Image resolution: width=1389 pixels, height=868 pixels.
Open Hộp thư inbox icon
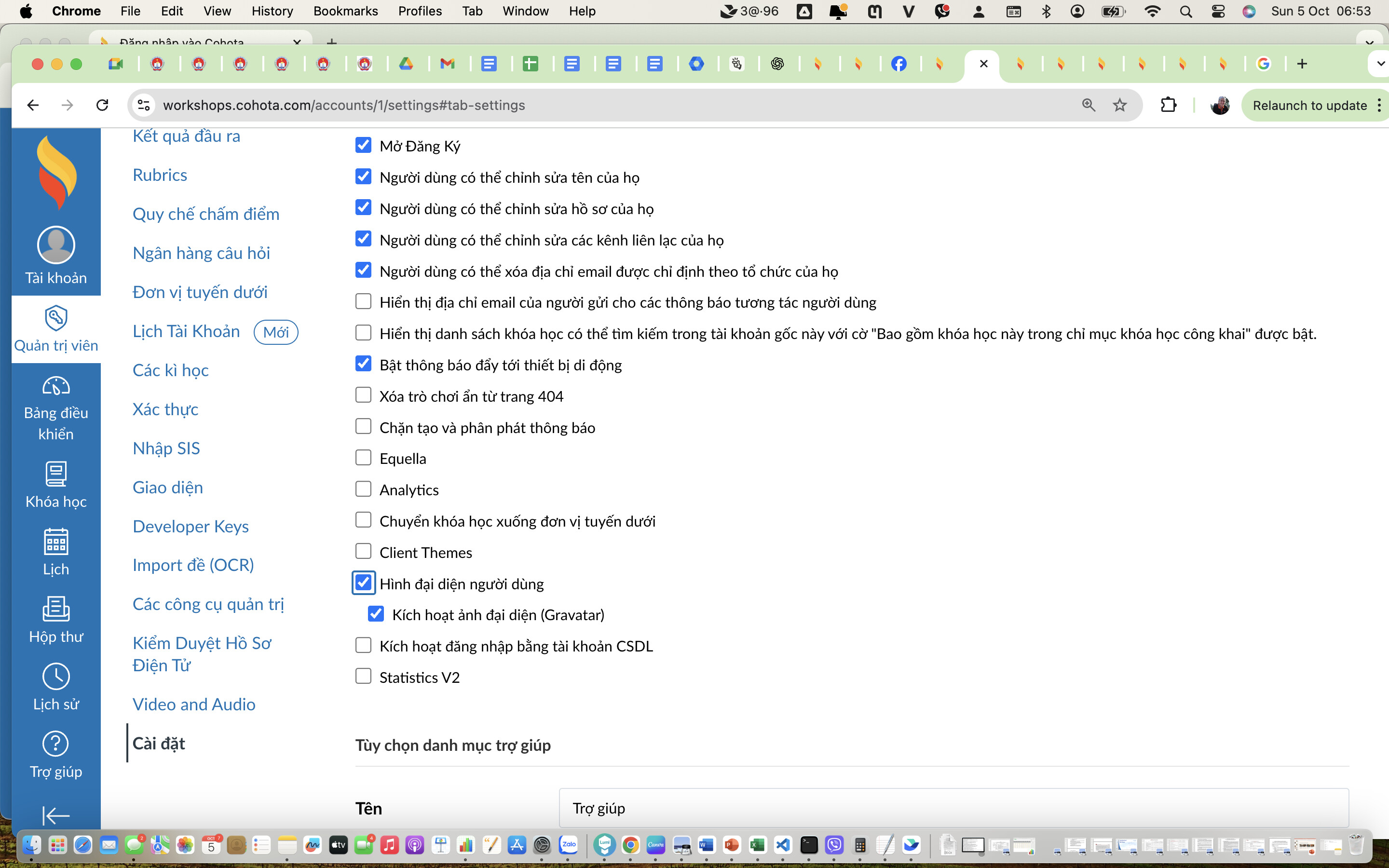click(x=55, y=610)
